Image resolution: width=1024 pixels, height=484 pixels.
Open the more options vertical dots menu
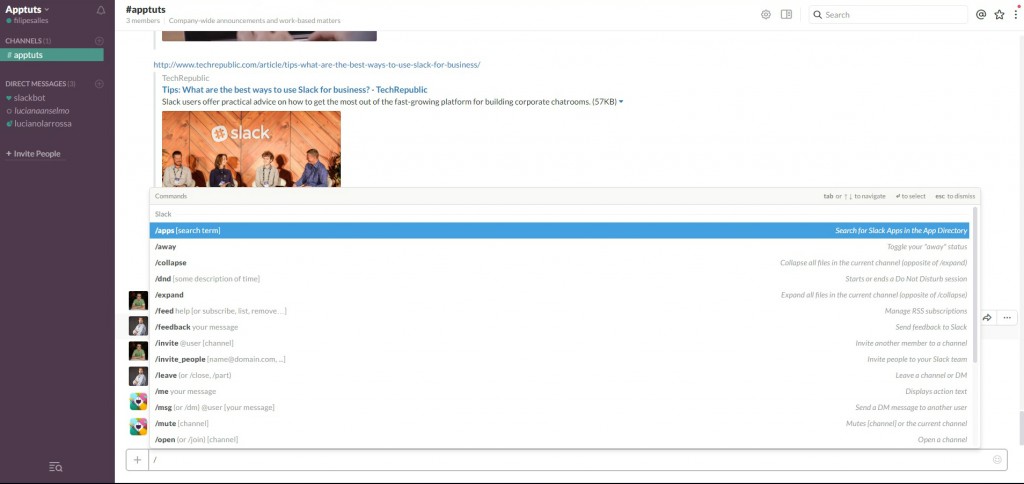pos(1016,14)
